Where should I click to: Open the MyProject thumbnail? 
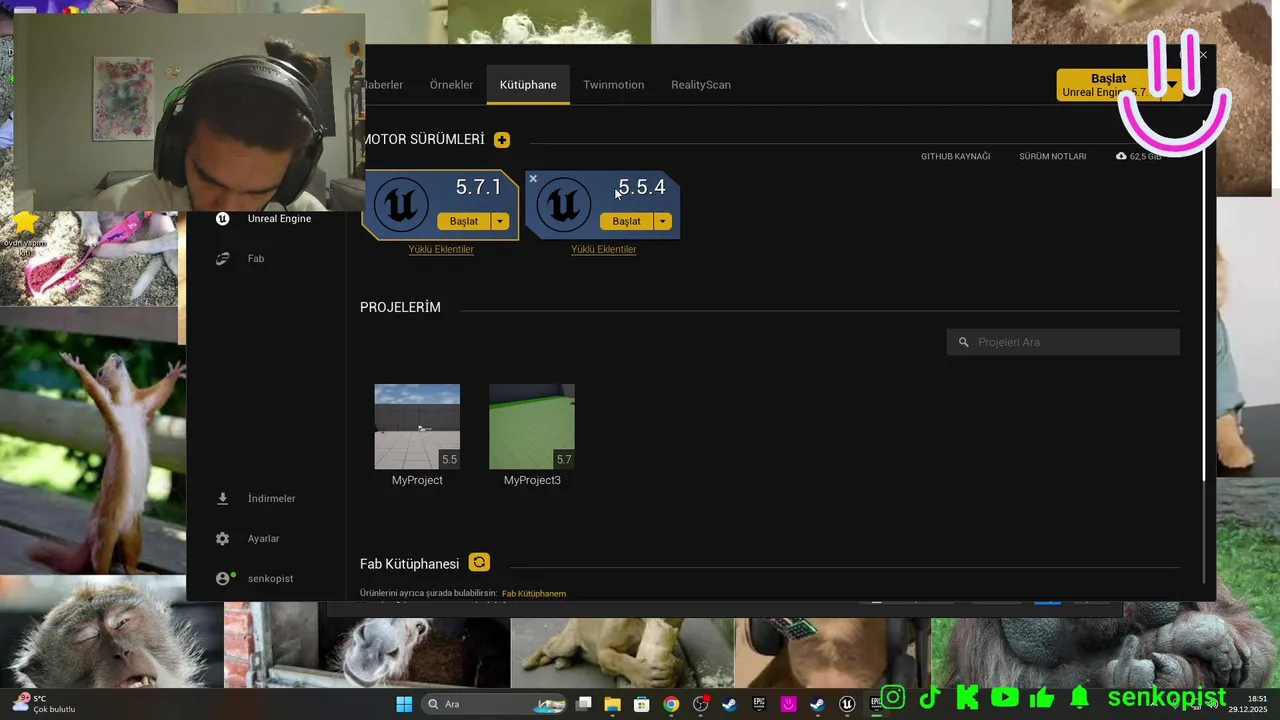click(417, 427)
